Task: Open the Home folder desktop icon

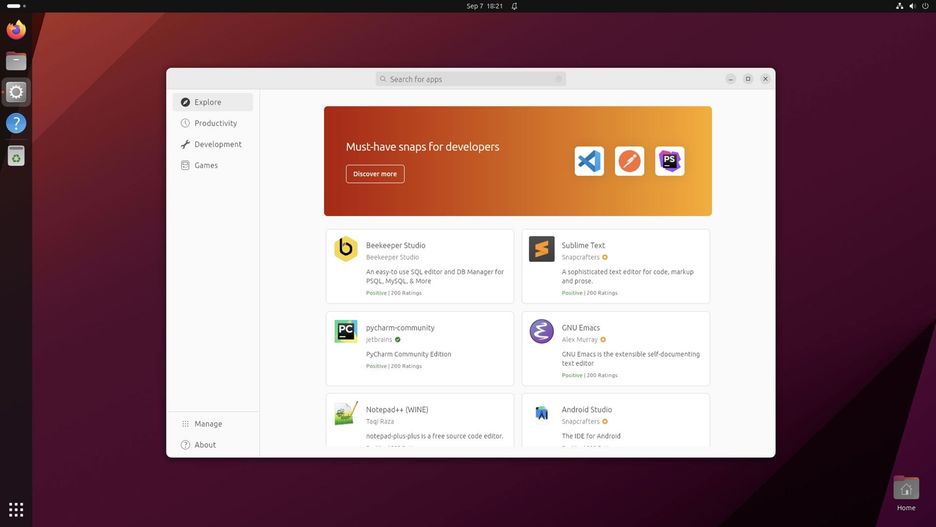Action: point(906,494)
